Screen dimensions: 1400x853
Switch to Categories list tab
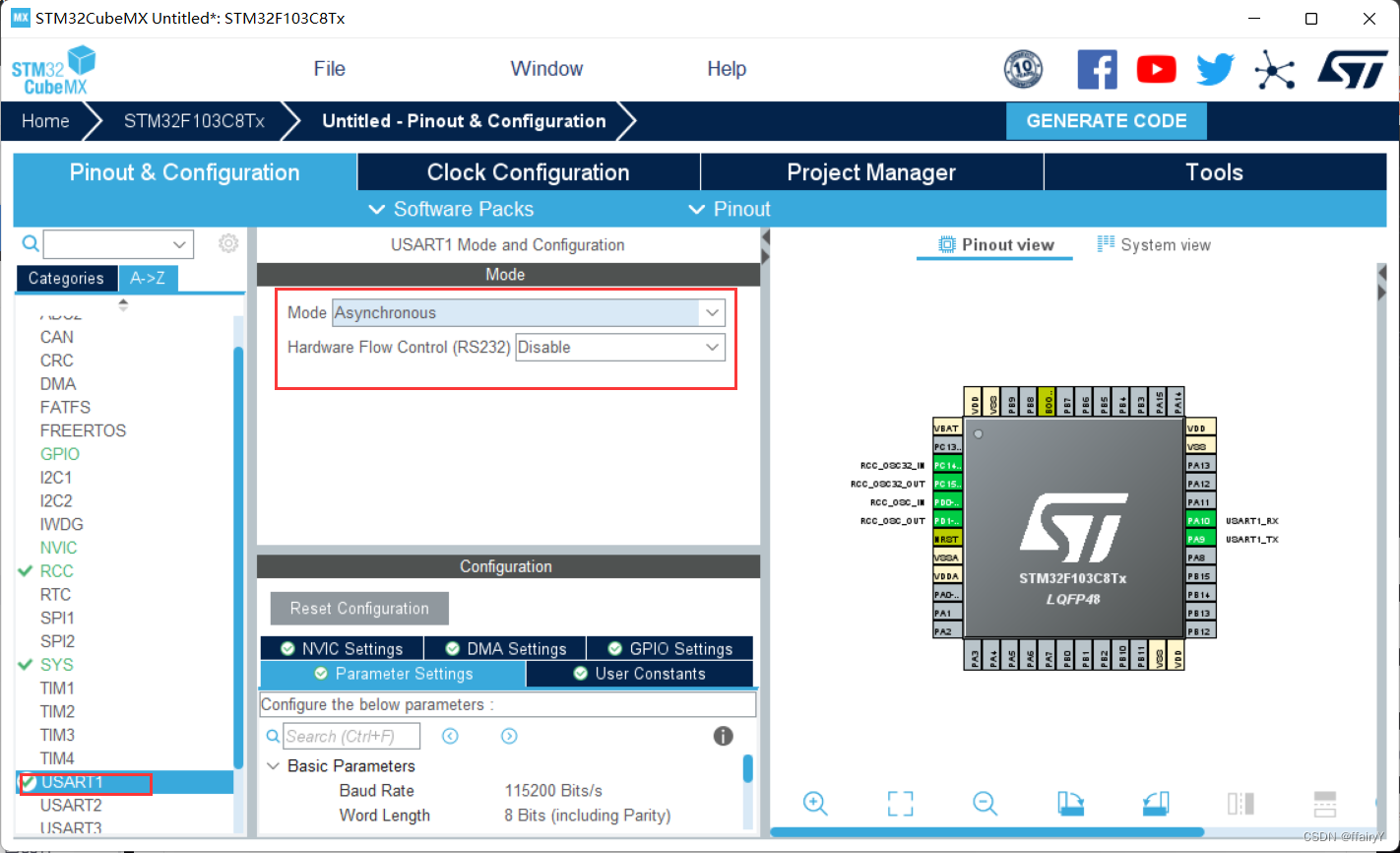click(66, 279)
